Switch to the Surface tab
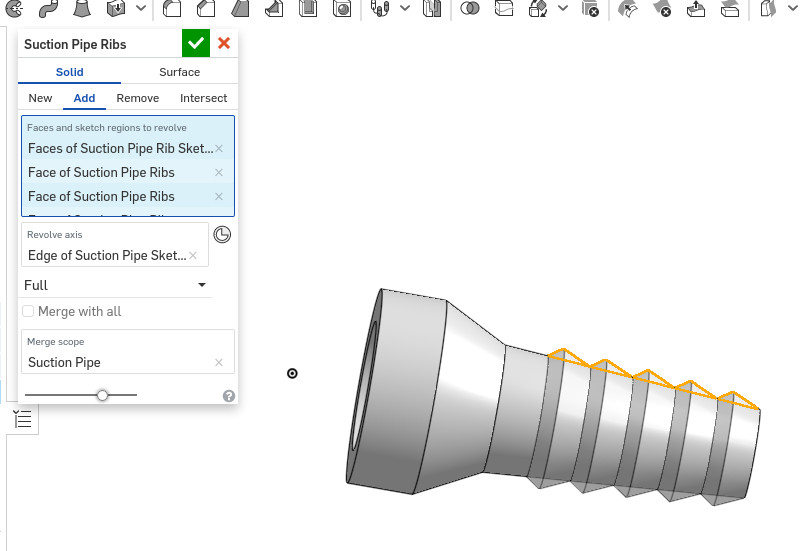 tap(180, 72)
